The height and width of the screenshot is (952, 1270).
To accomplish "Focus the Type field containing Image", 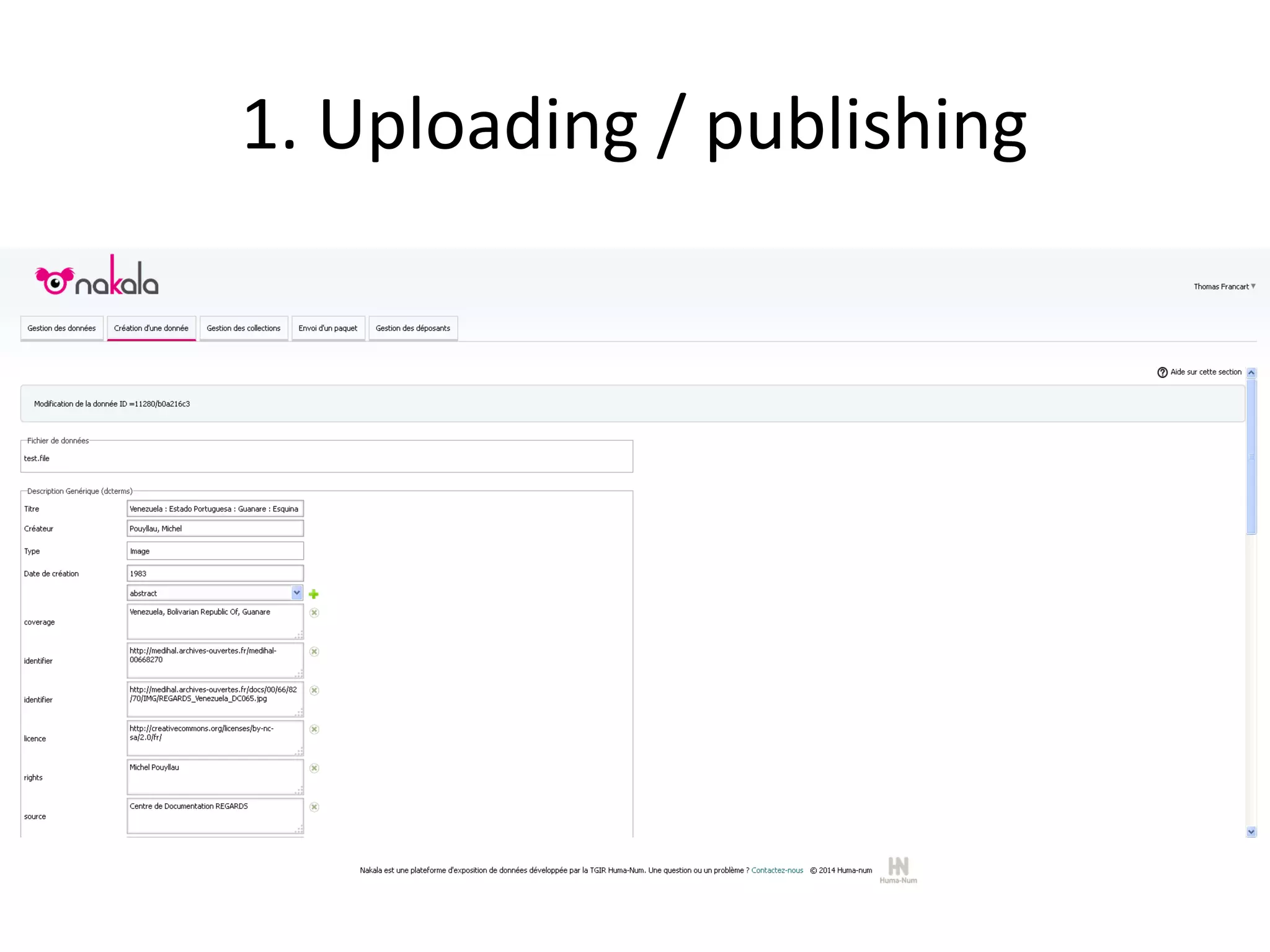I will coord(215,551).
